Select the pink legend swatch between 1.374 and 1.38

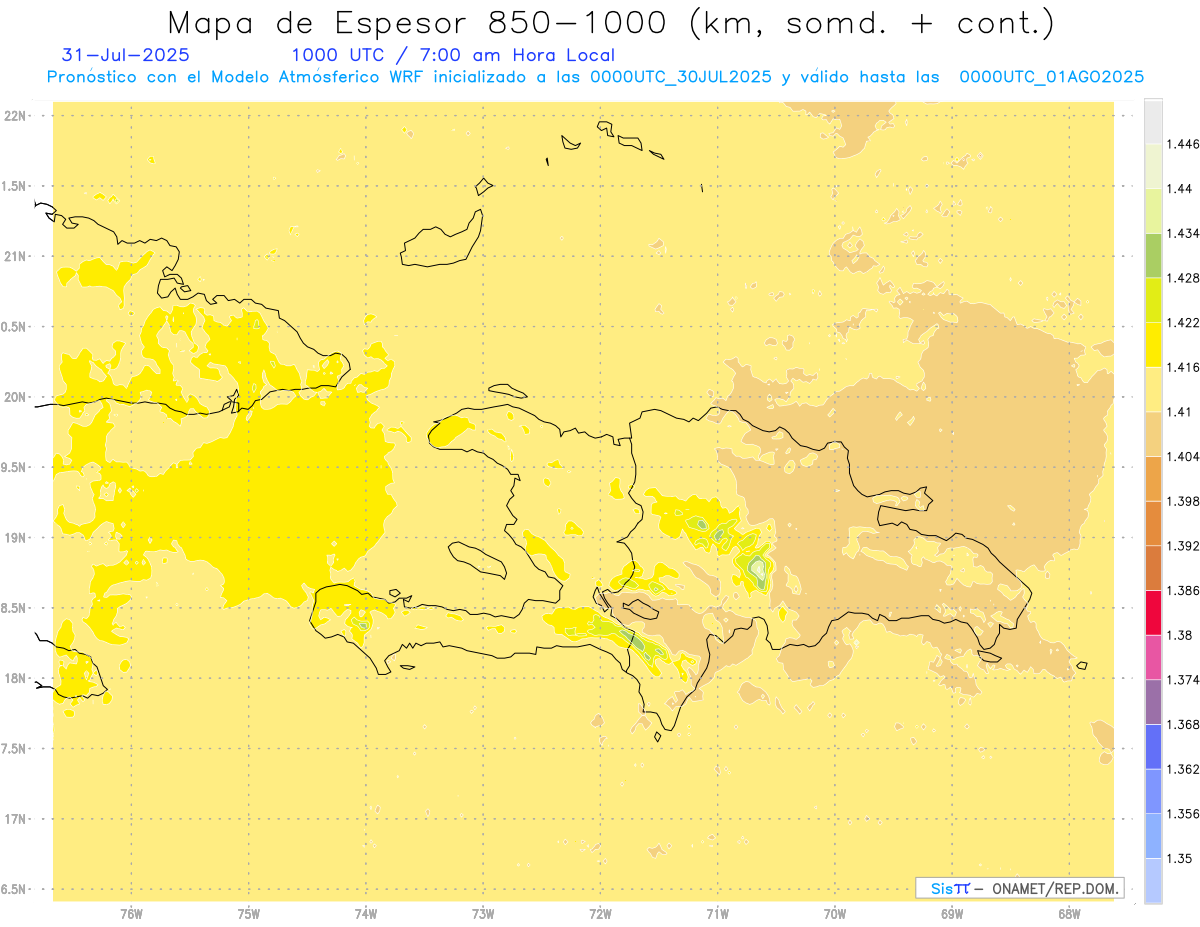click(1152, 657)
